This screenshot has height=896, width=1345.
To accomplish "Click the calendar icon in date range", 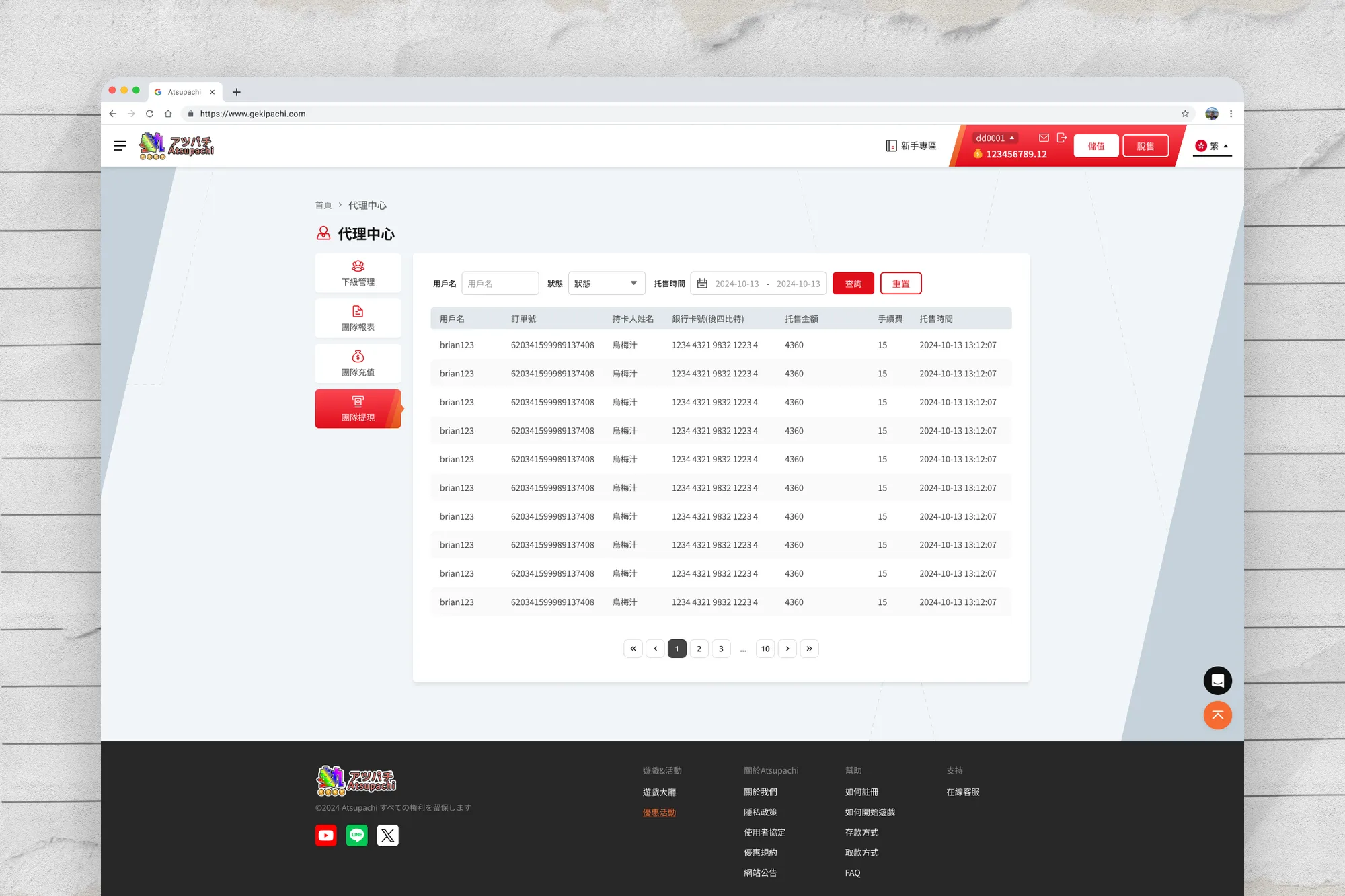I will pos(702,284).
